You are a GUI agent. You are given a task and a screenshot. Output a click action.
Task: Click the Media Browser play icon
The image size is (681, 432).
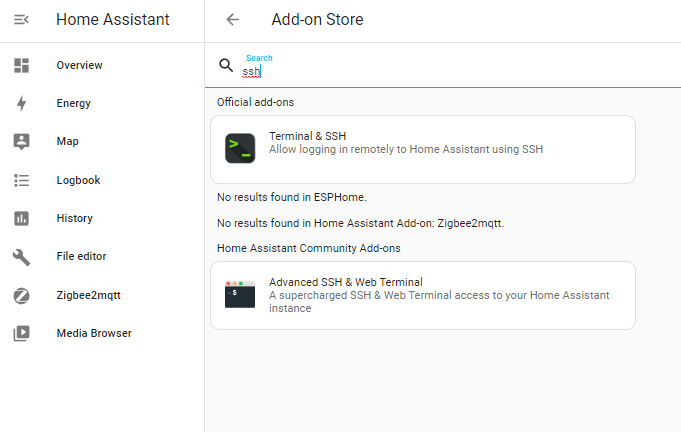tap(21, 333)
